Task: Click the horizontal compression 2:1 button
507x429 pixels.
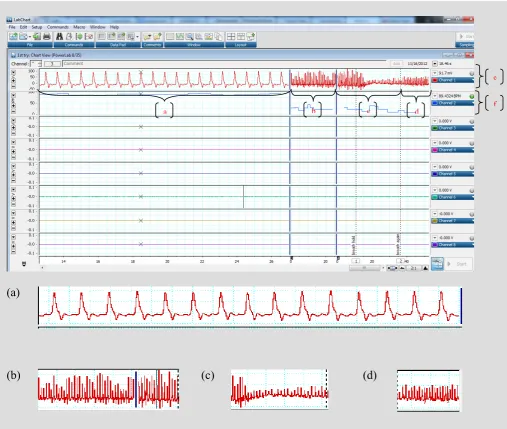Action: [413, 268]
